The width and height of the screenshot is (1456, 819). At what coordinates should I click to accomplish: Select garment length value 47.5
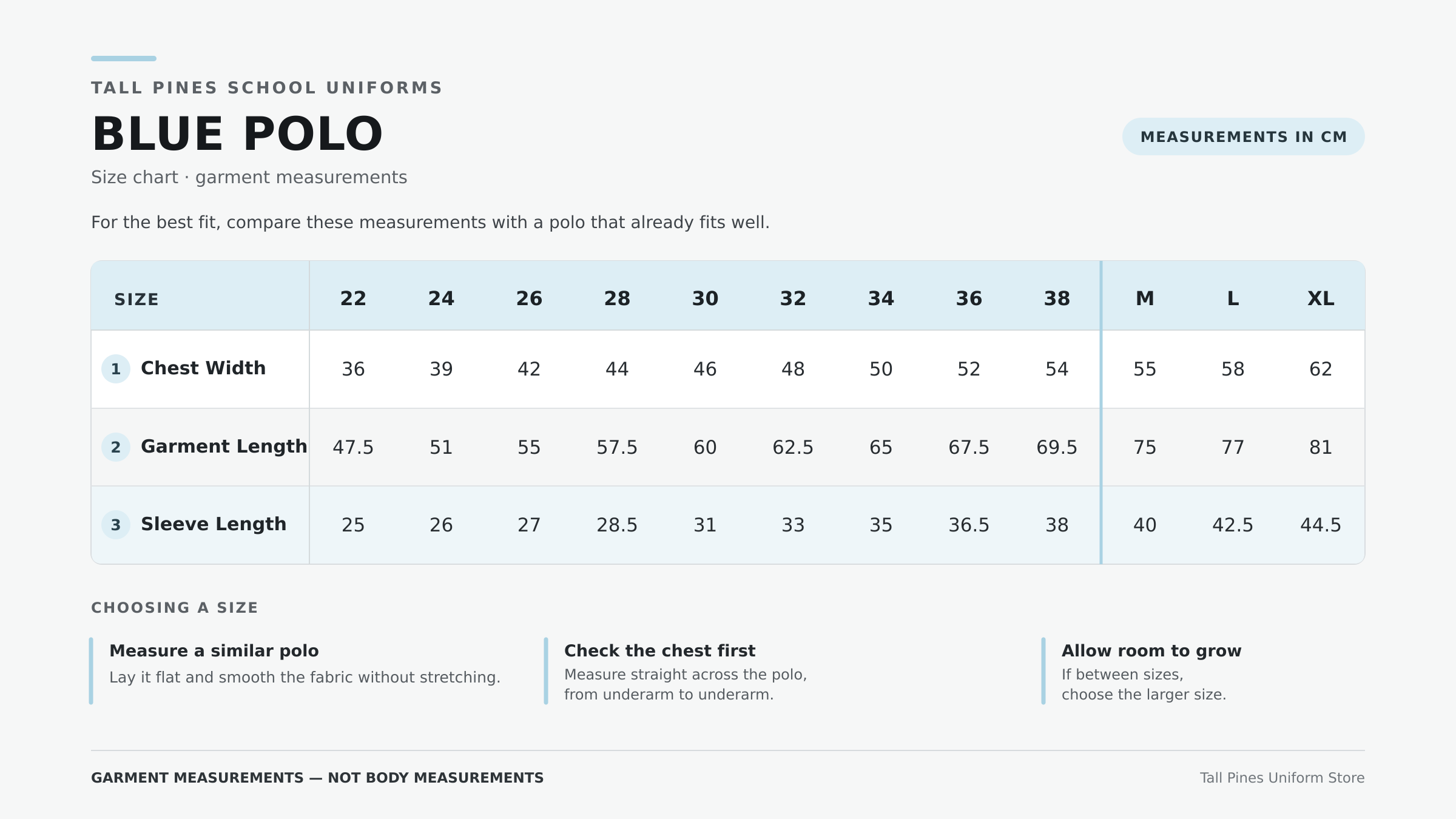[353, 447]
